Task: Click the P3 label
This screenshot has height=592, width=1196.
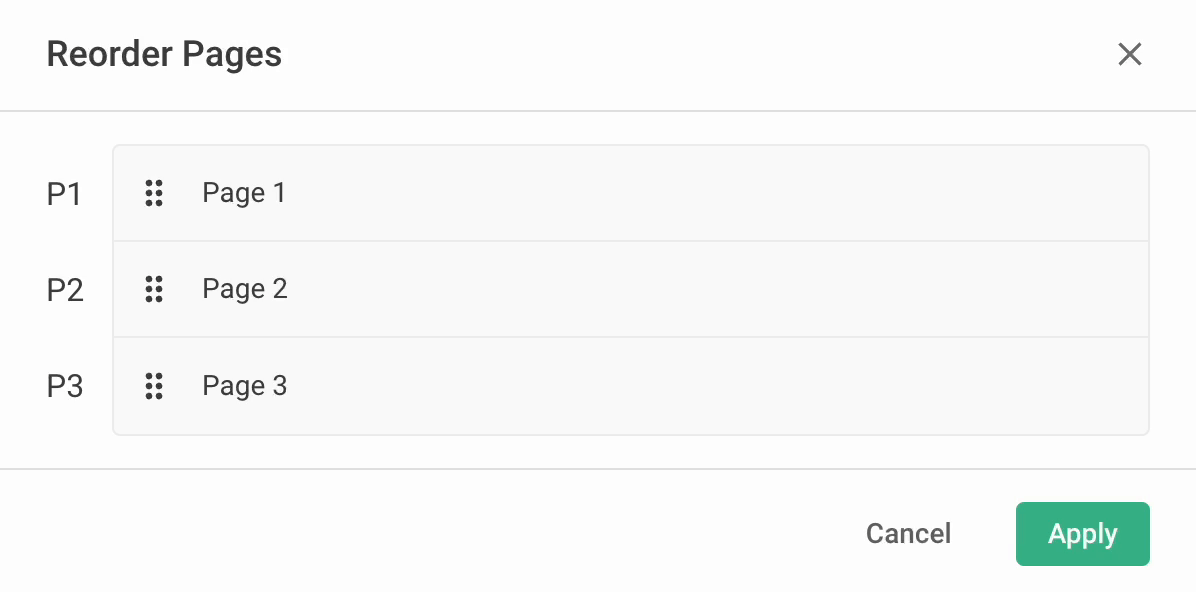Action: [65, 386]
